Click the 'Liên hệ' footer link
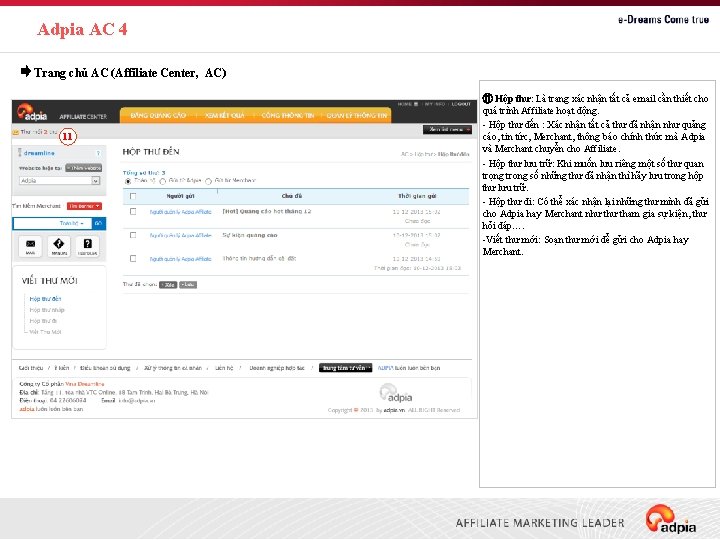The width and height of the screenshot is (720, 540). click(224, 368)
